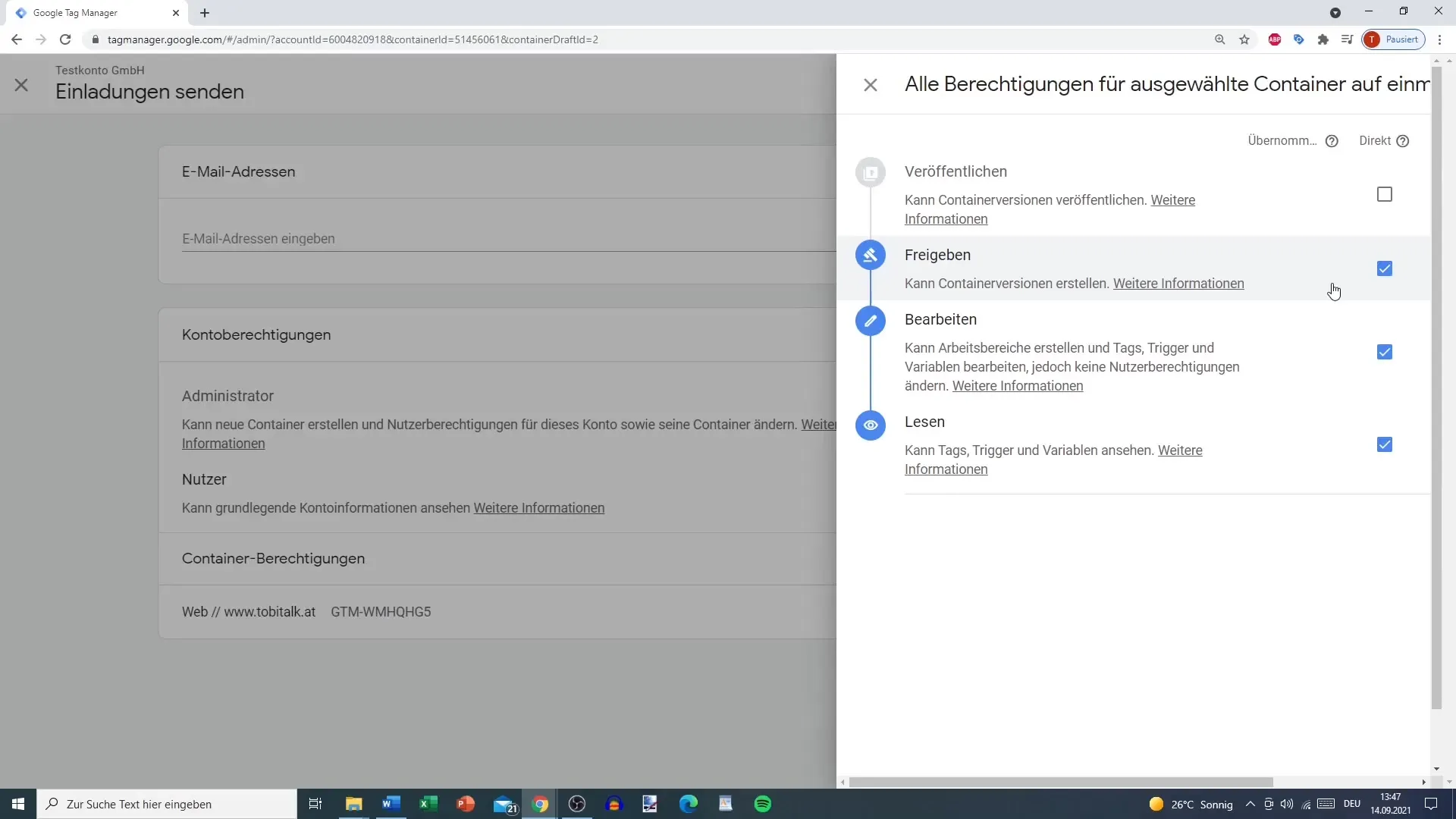Screen dimensions: 1456x819
Task: Click the browser back arrow
Action: click(x=17, y=39)
